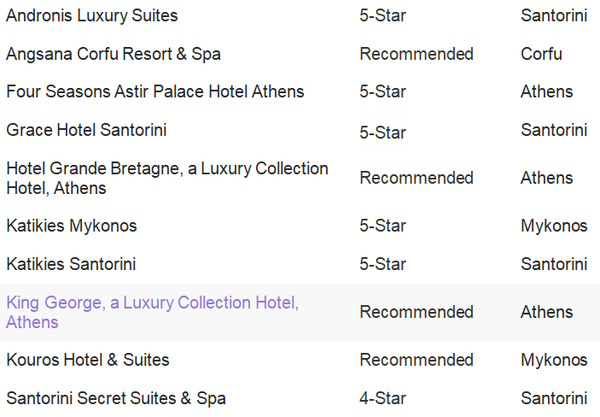Open Santorini Secret Suites & Spa
Image resolution: width=600 pixels, height=417 pixels.
tap(116, 398)
